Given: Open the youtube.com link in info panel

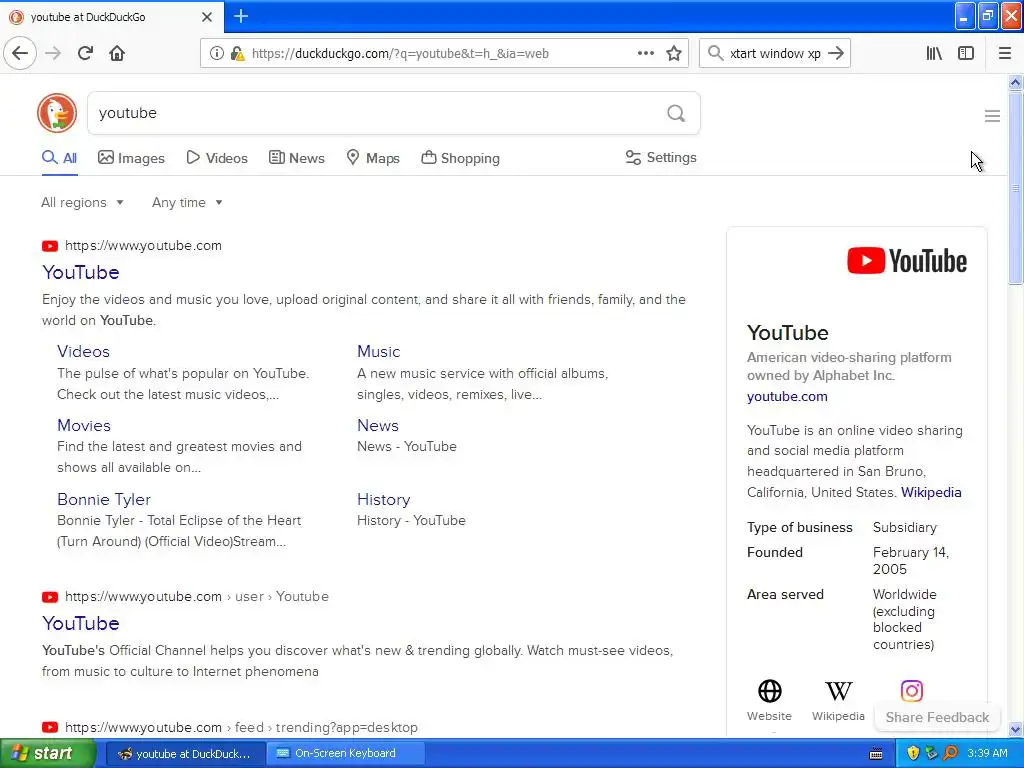Looking at the screenshot, I should tap(787, 396).
